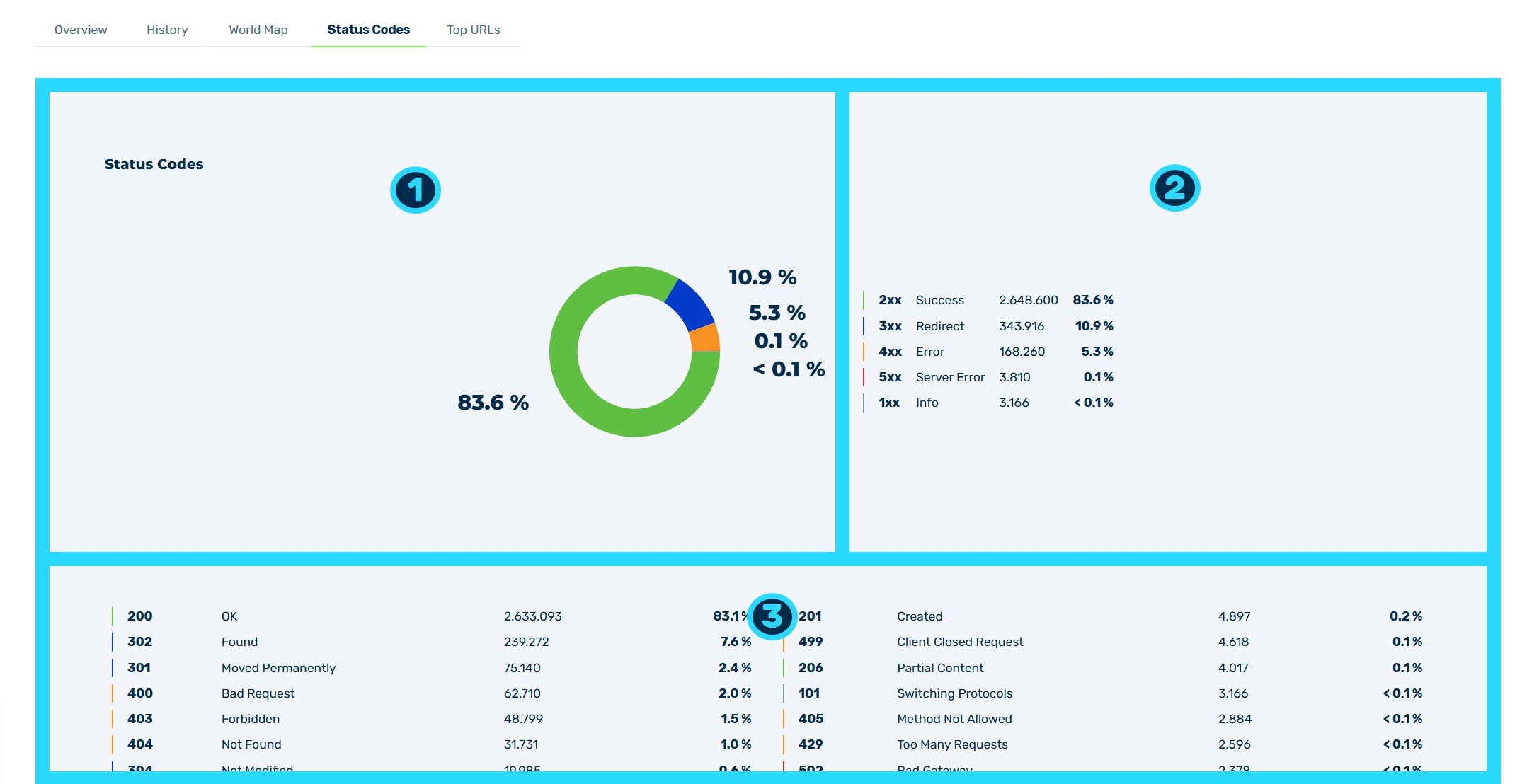Click the 3xx Redirect legend row
Image resolution: width=1539 pixels, height=784 pixels.
click(x=988, y=326)
